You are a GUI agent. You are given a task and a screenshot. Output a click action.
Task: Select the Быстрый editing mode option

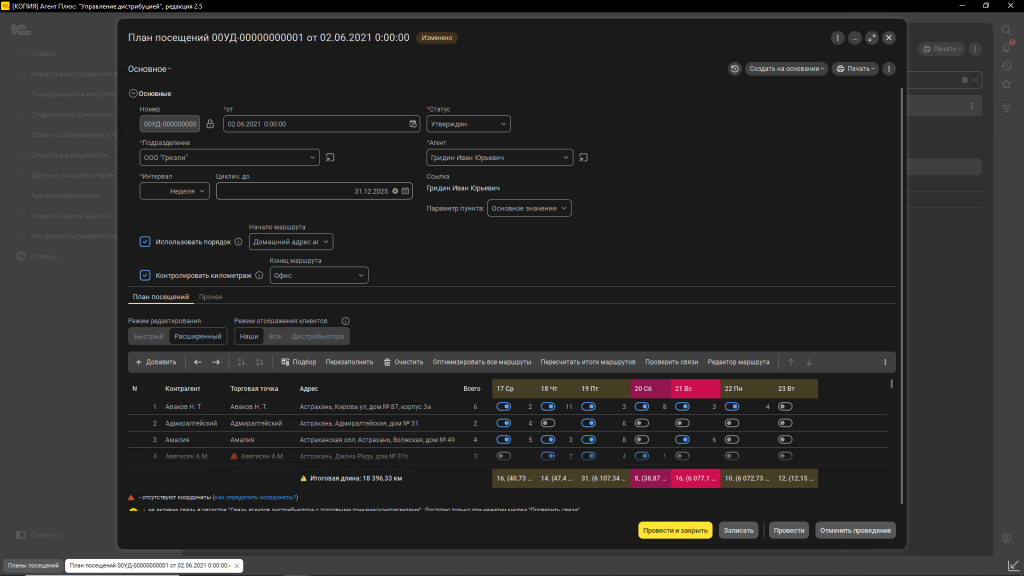pos(148,337)
